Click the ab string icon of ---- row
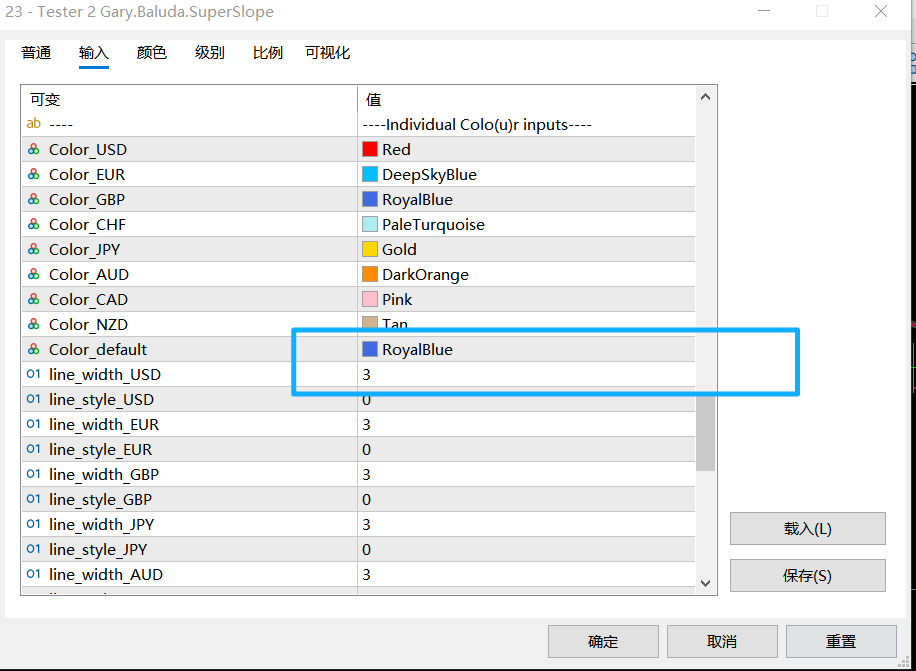Image resolution: width=916 pixels, height=671 pixels. pos(34,123)
